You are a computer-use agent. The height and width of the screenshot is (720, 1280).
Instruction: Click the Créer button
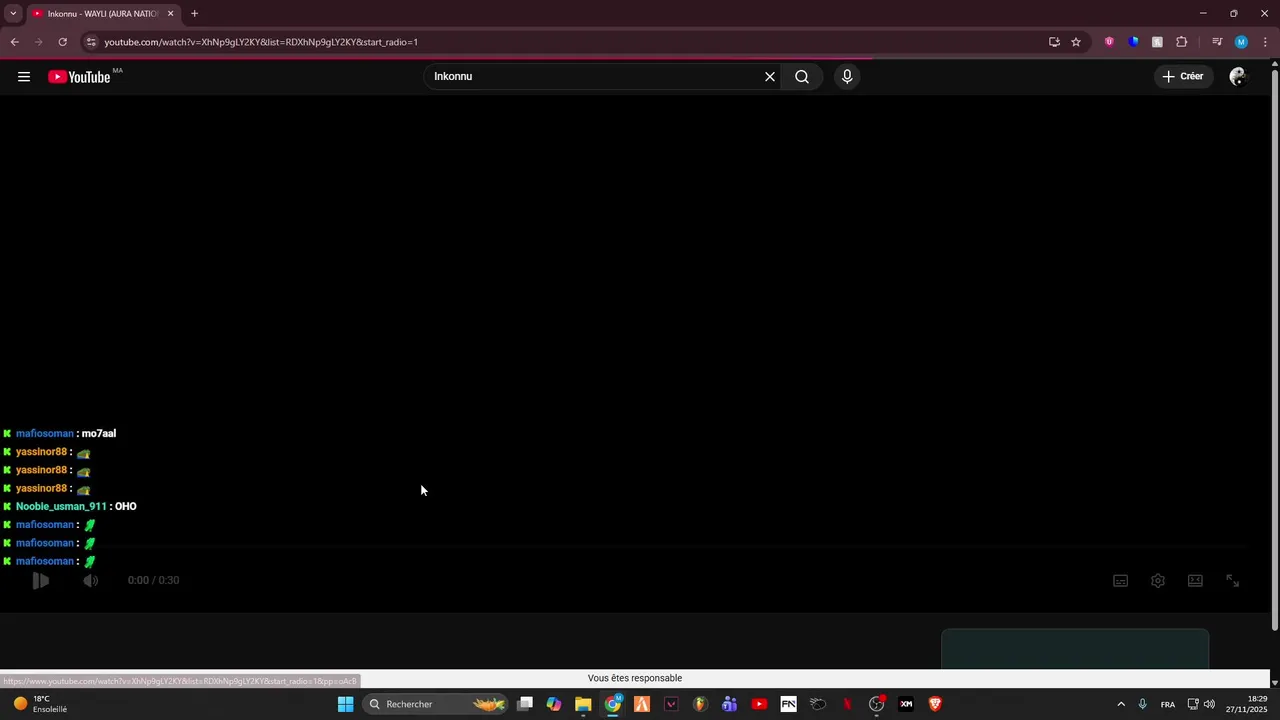[x=1183, y=76]
